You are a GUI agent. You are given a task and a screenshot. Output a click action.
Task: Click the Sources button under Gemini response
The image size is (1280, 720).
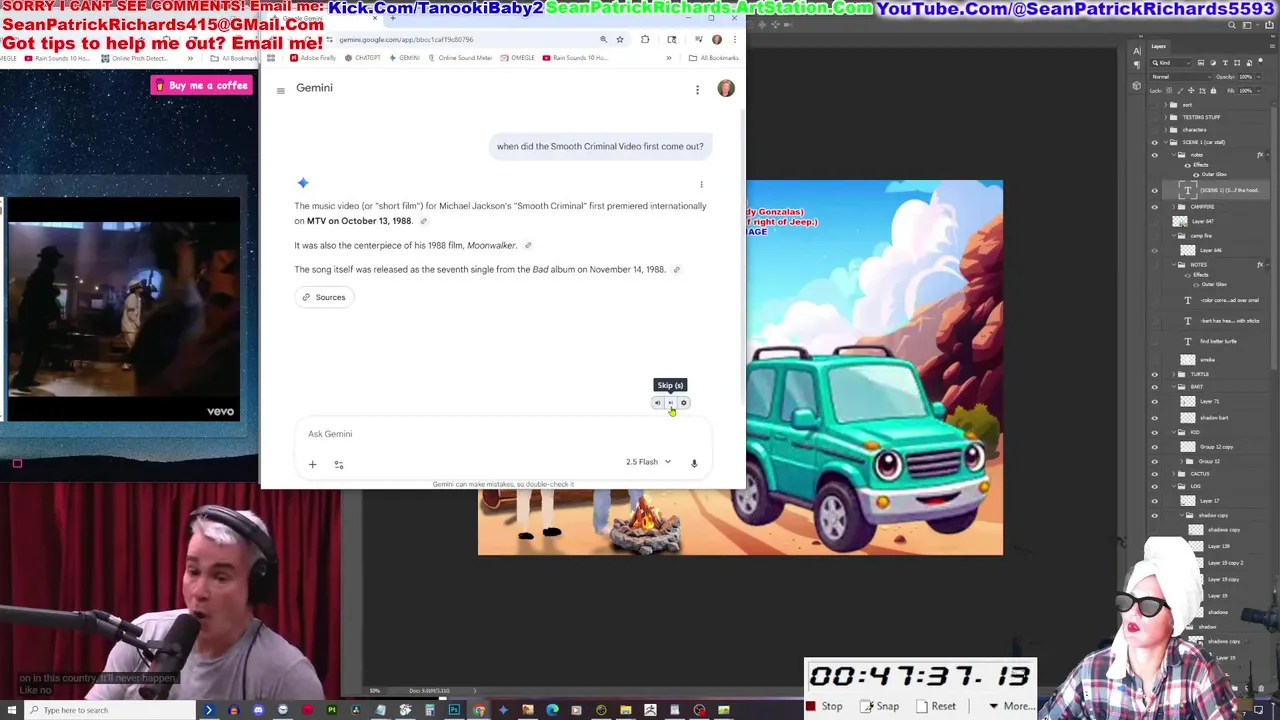[x=324, y=297]
